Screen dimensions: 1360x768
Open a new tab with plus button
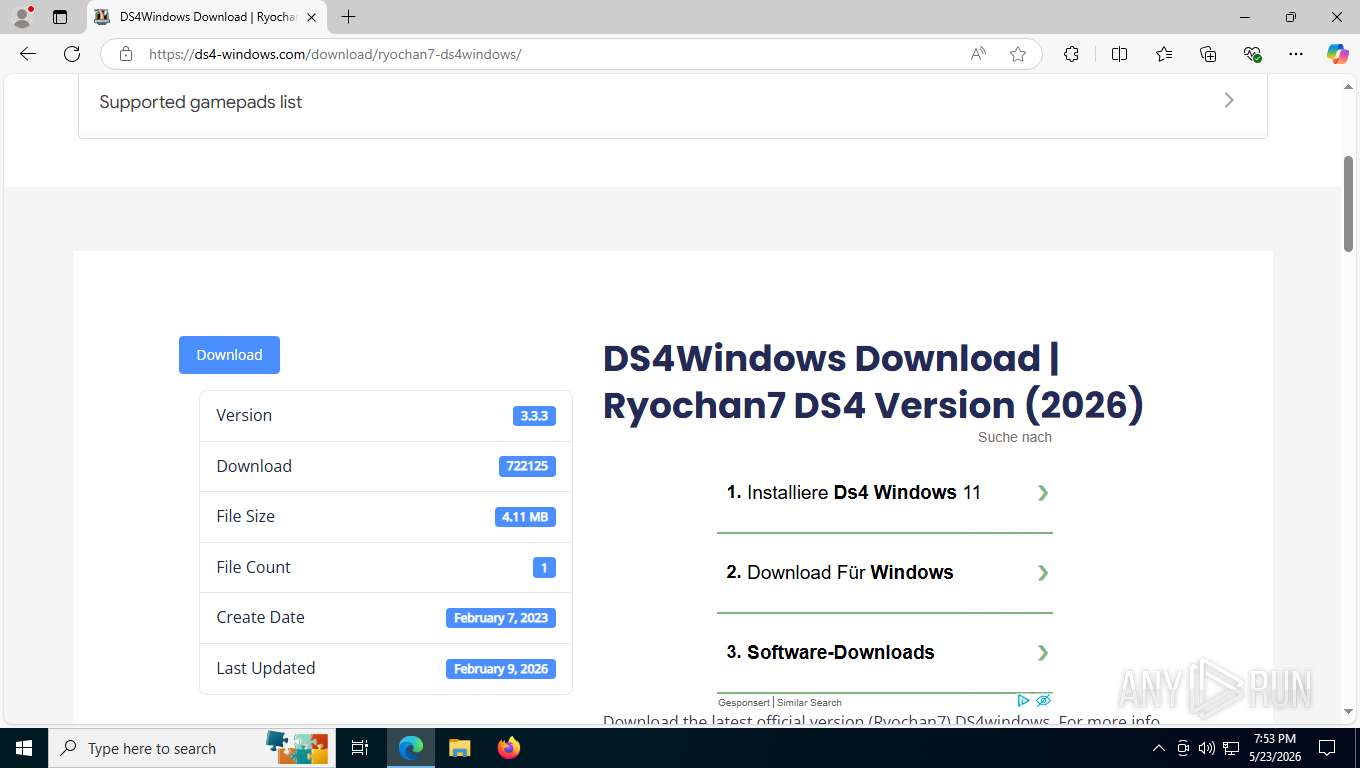[x=348, y=17]
